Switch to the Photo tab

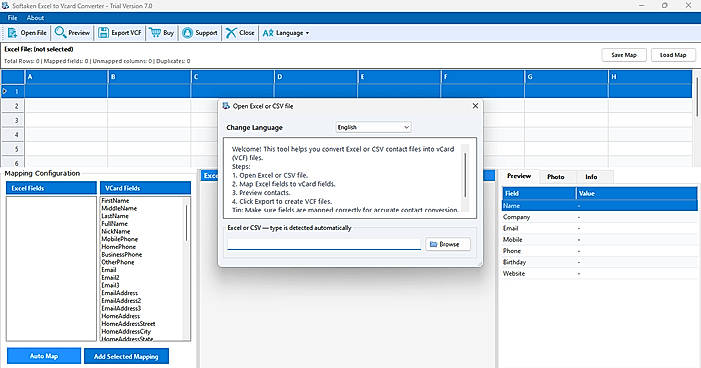point(556,177)
